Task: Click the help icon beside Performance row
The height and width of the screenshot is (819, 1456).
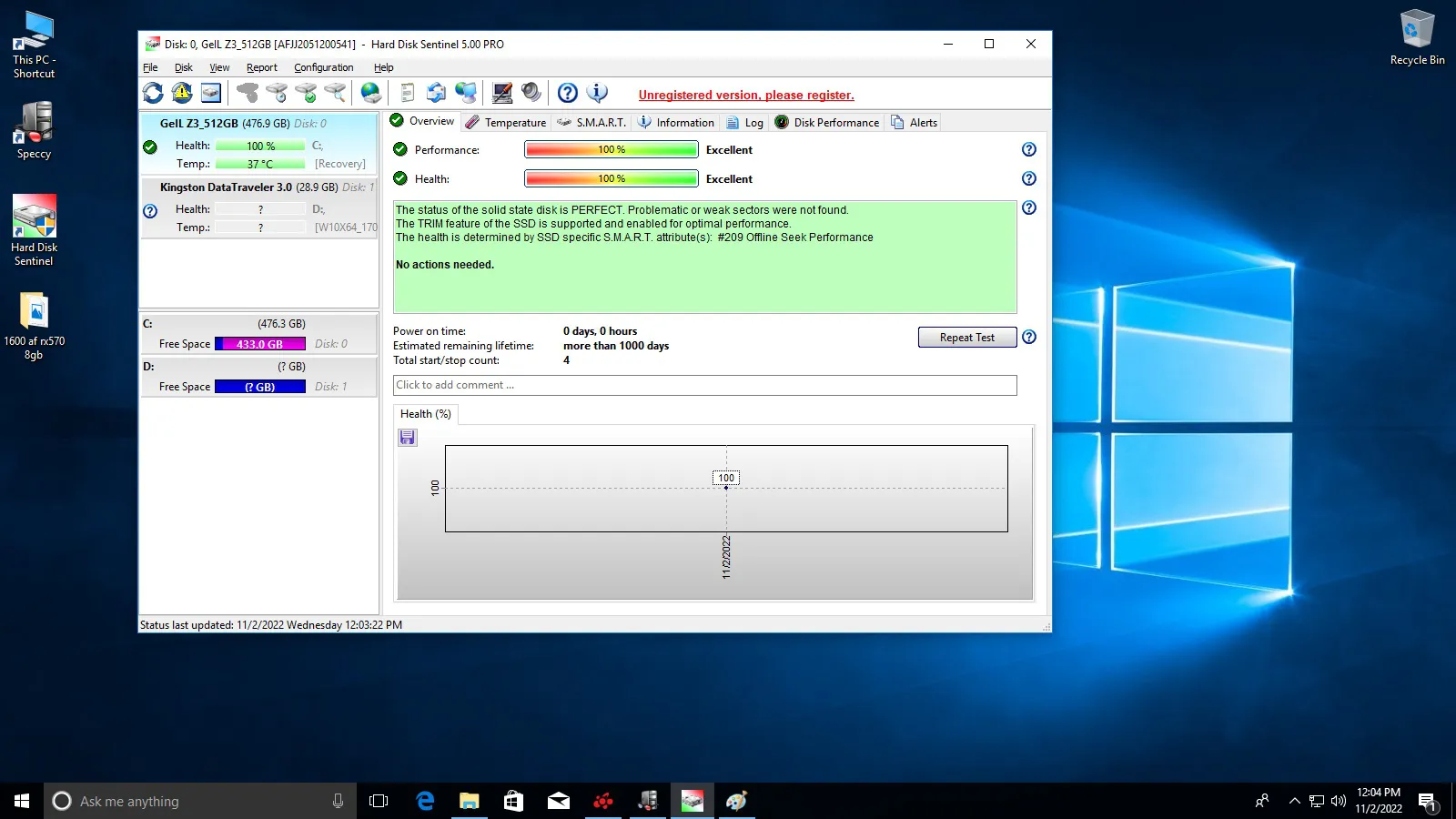Action: (x=1029, y=149)
